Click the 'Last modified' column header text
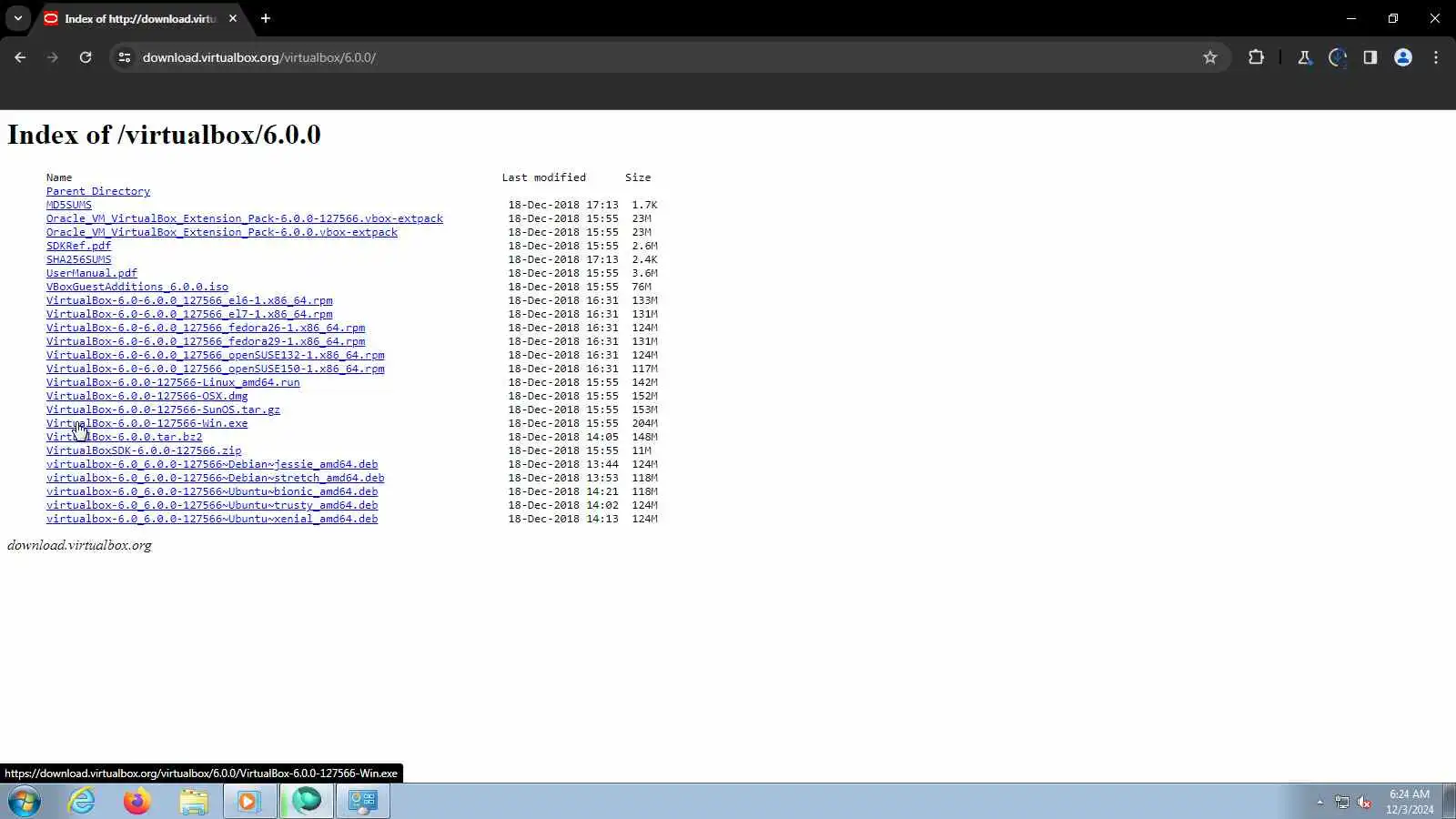 [544, 177]
